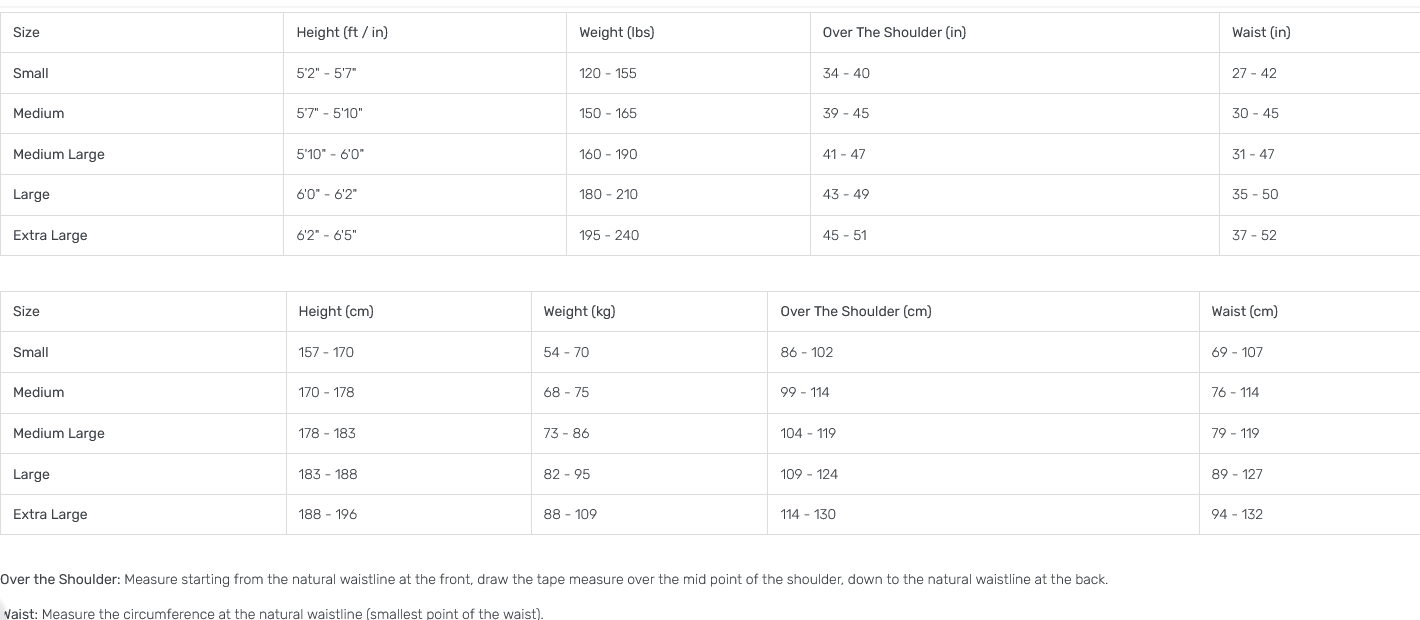Select the 178 - 183 height cell
This screenshot has width=1420, height=620.
point(408,433)
